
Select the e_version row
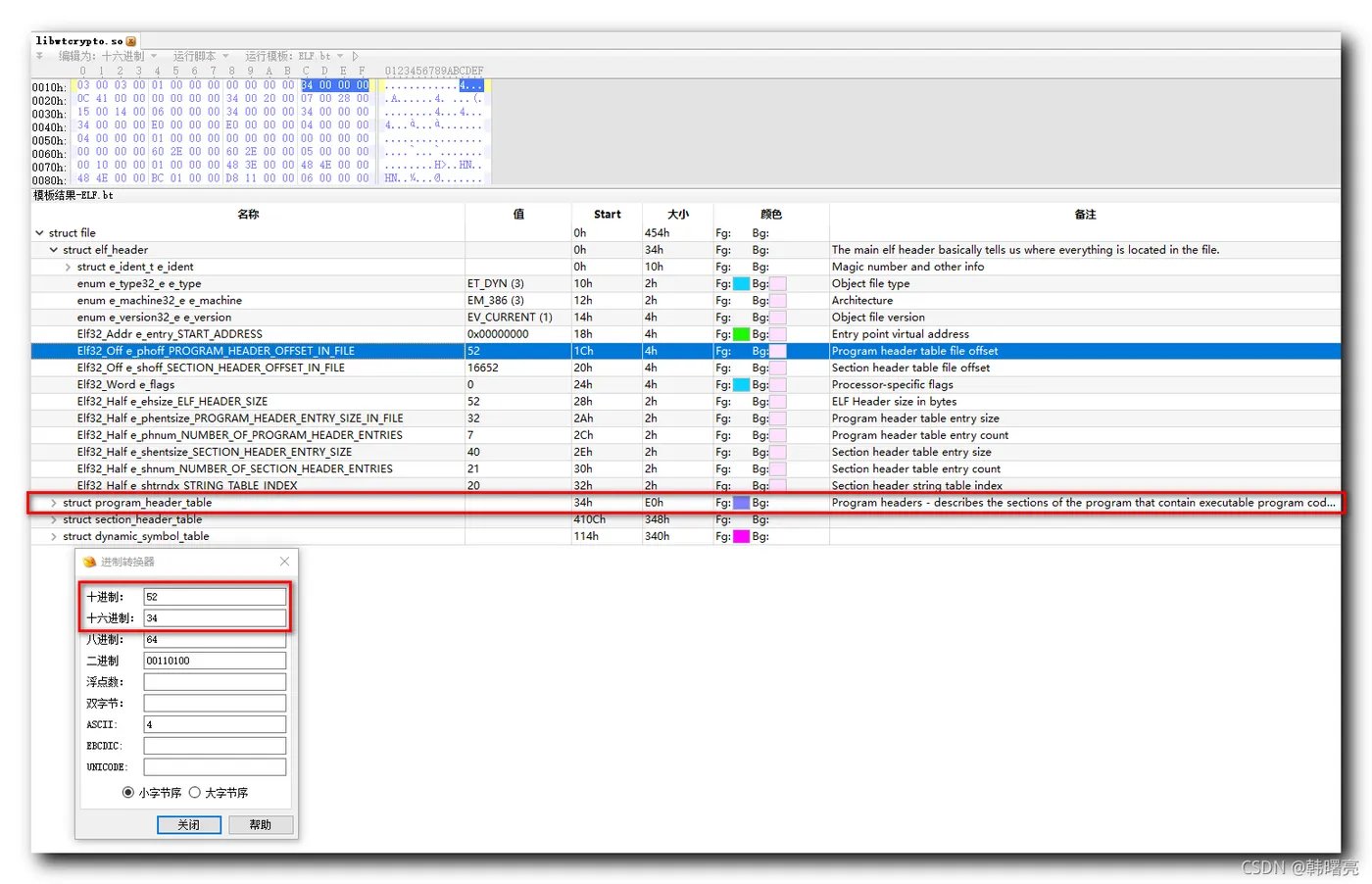[686, 318]
